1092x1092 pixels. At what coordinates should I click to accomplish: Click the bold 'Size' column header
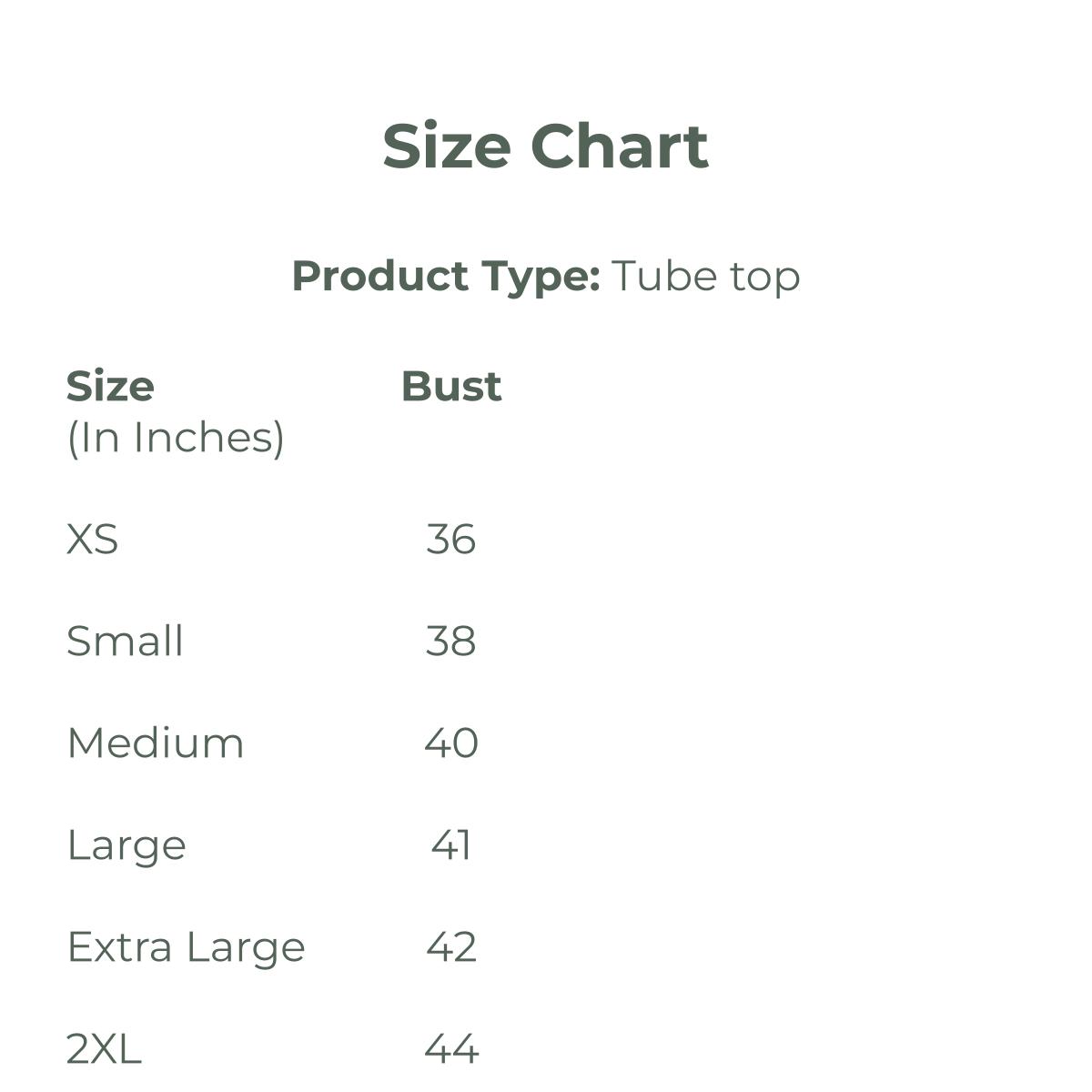point(110,387)
